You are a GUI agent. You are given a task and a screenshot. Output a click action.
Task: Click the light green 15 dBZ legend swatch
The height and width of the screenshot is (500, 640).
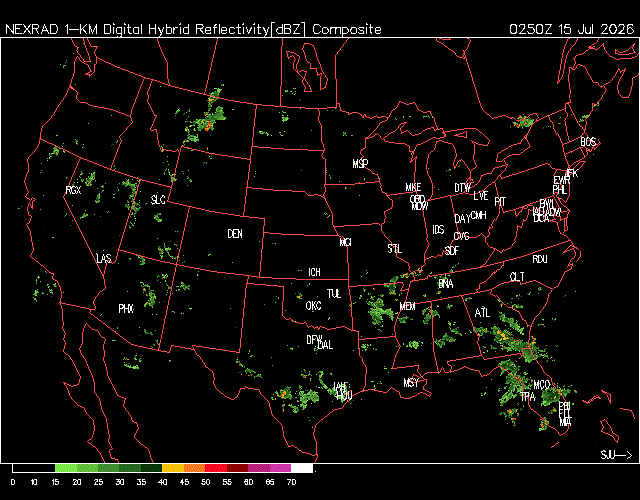tap(65, 468)
